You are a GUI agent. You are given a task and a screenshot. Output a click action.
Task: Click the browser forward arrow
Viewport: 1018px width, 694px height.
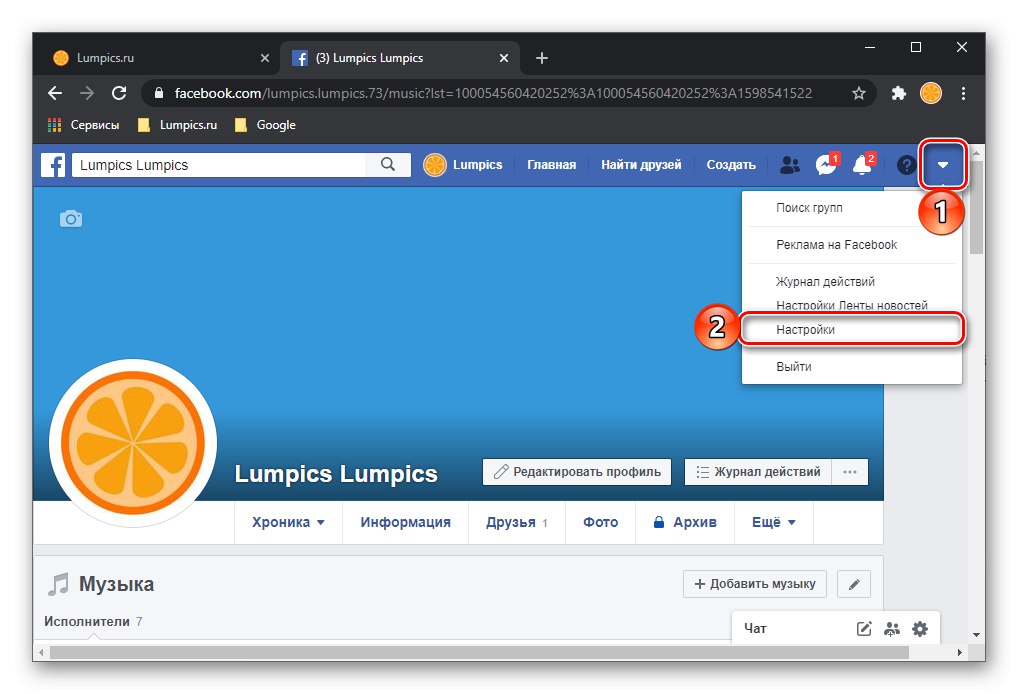point(86,93)
